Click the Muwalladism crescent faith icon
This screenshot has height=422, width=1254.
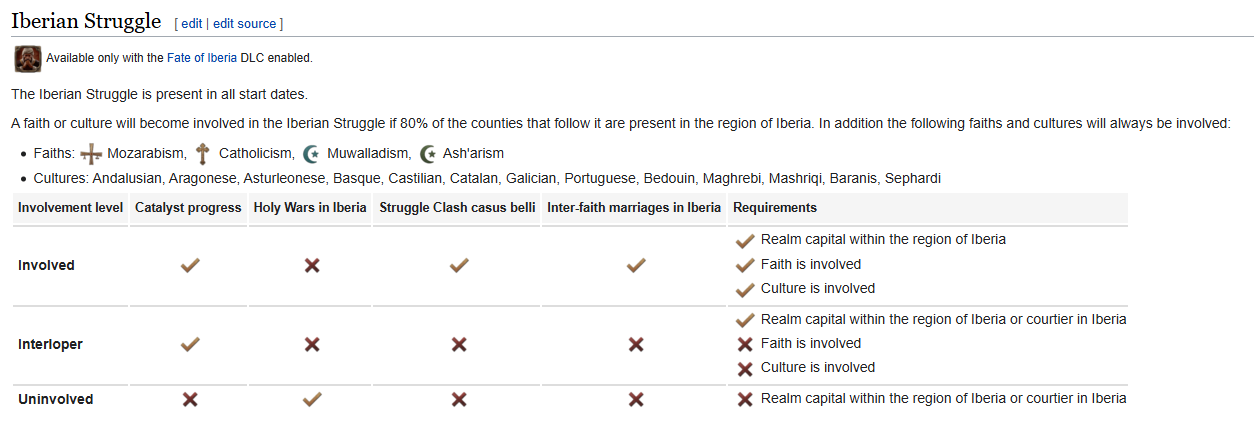click(311, 154)
